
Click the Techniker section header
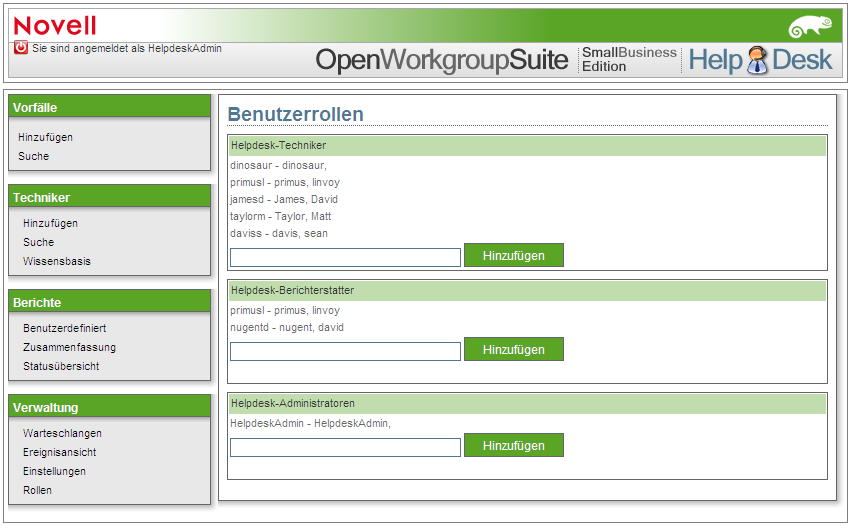109,197
